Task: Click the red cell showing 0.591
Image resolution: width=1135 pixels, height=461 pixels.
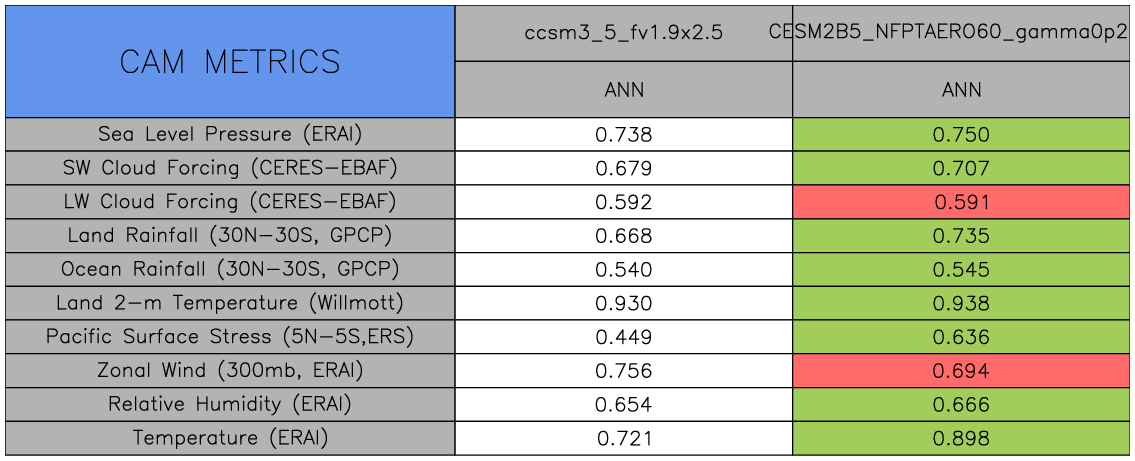Action: click(x=961, y=202)
